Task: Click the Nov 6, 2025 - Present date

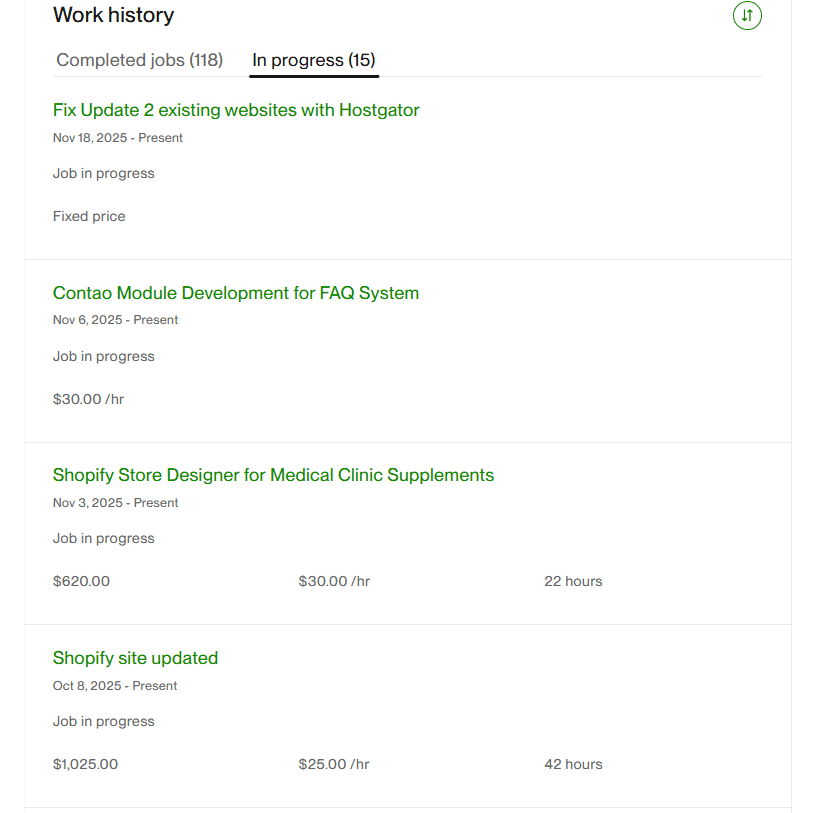Action: pyautogui.click(x=116, y=320)
